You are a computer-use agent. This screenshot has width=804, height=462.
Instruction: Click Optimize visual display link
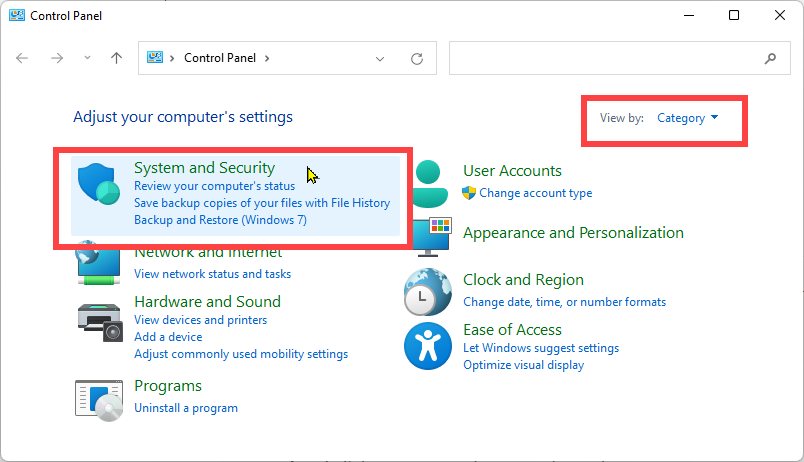click(524, 365)
